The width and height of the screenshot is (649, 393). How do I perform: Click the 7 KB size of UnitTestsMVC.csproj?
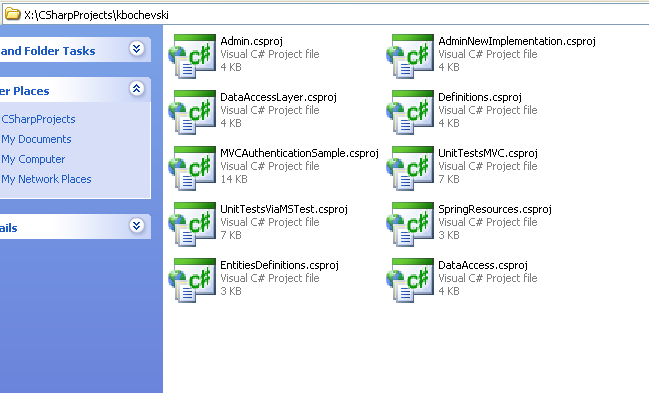point(449,179)
